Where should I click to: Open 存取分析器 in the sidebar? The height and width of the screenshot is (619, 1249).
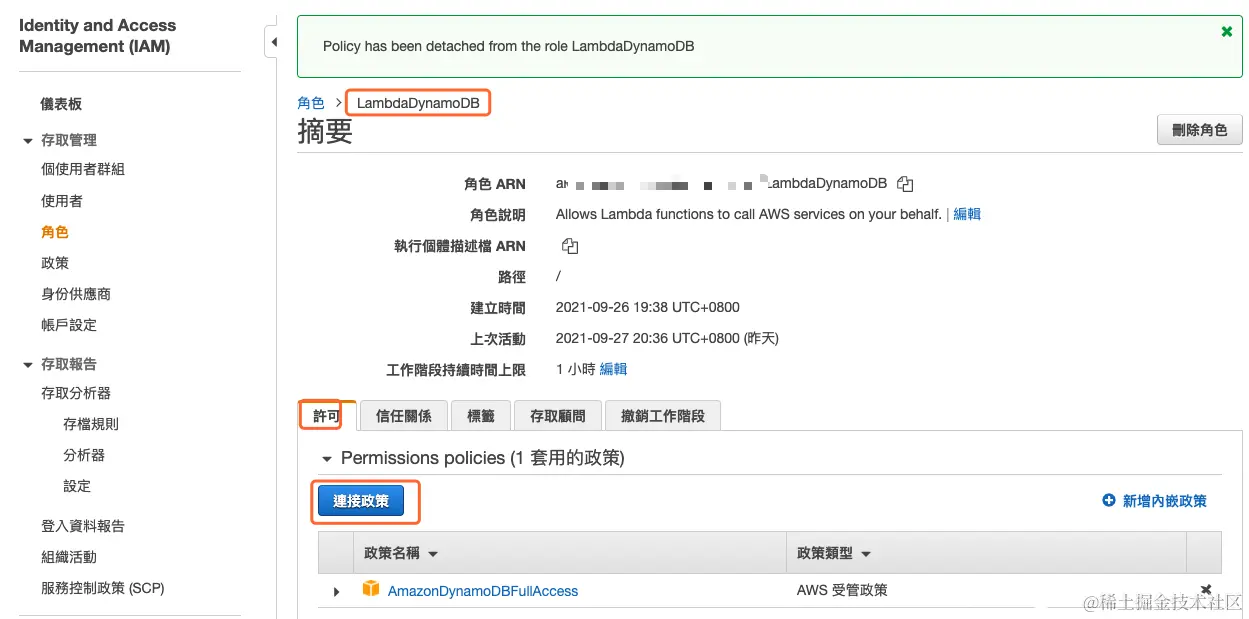[76, 393]
